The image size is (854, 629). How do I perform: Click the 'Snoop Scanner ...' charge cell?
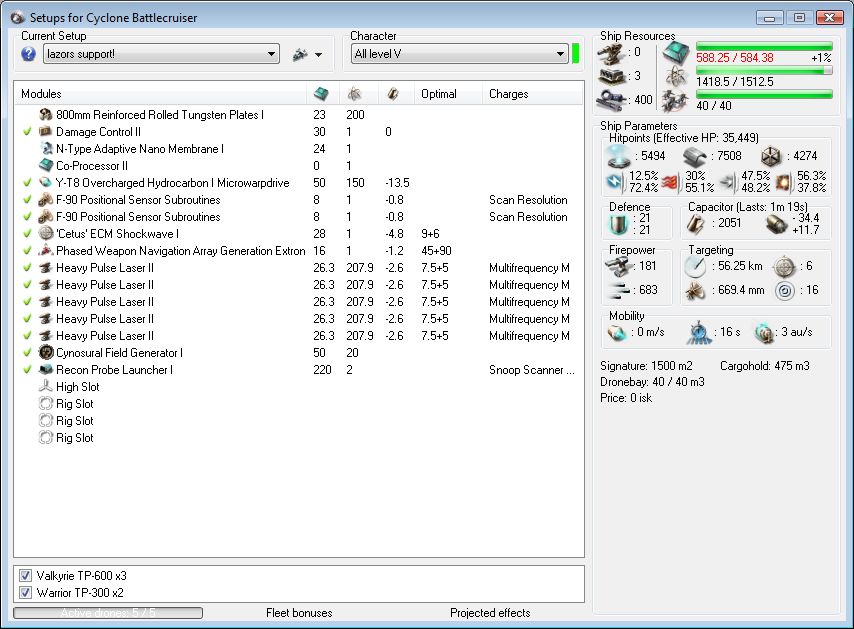[x=532, y=370]
